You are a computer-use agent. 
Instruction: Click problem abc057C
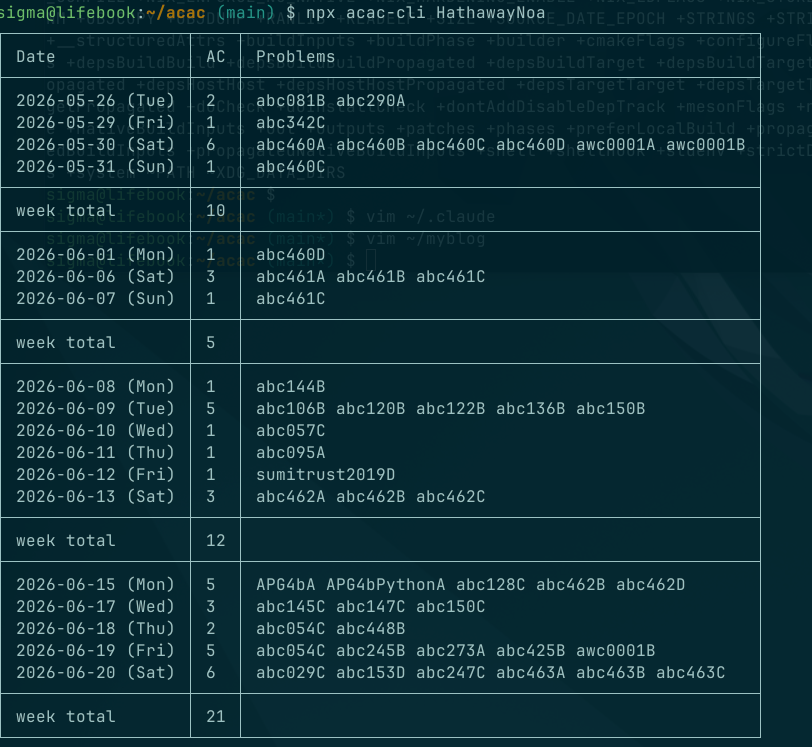tap(291, 431)
